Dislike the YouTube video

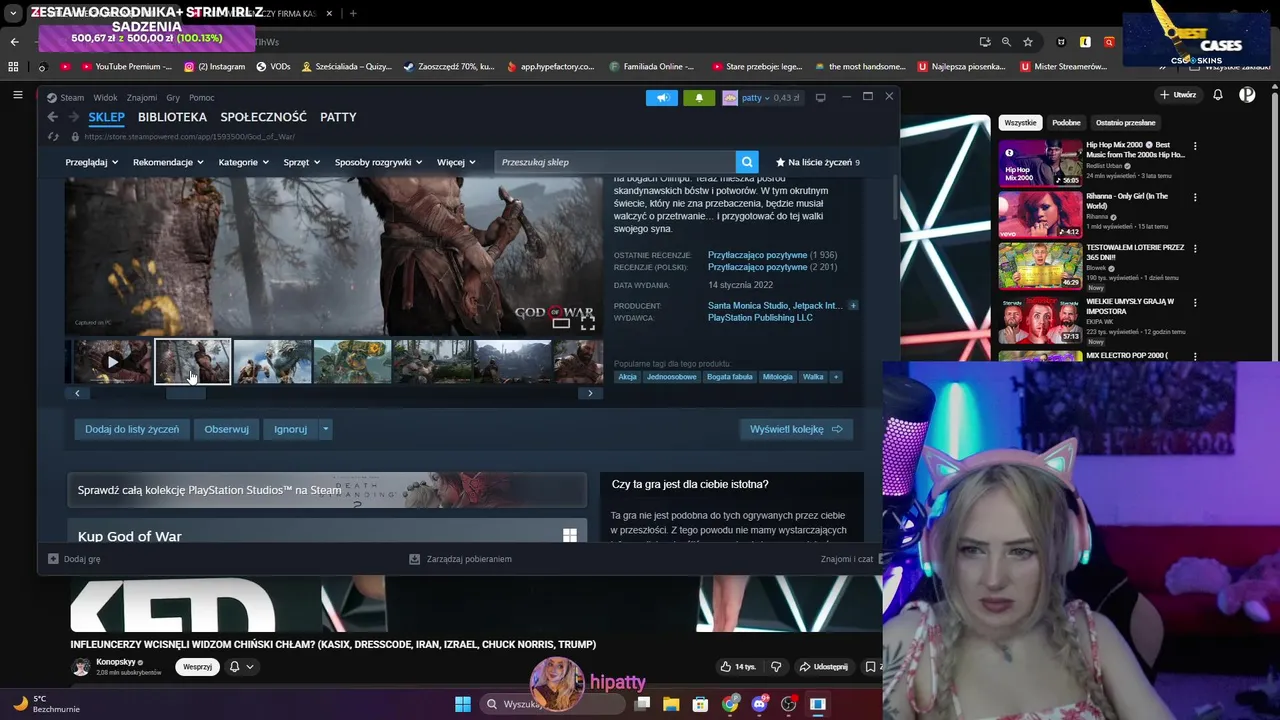pyautogui.click(x=776, y=667)
